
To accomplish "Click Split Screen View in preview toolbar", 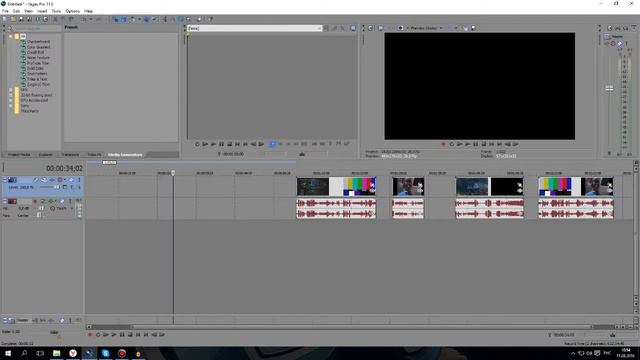I will click(x=401, y=28).
